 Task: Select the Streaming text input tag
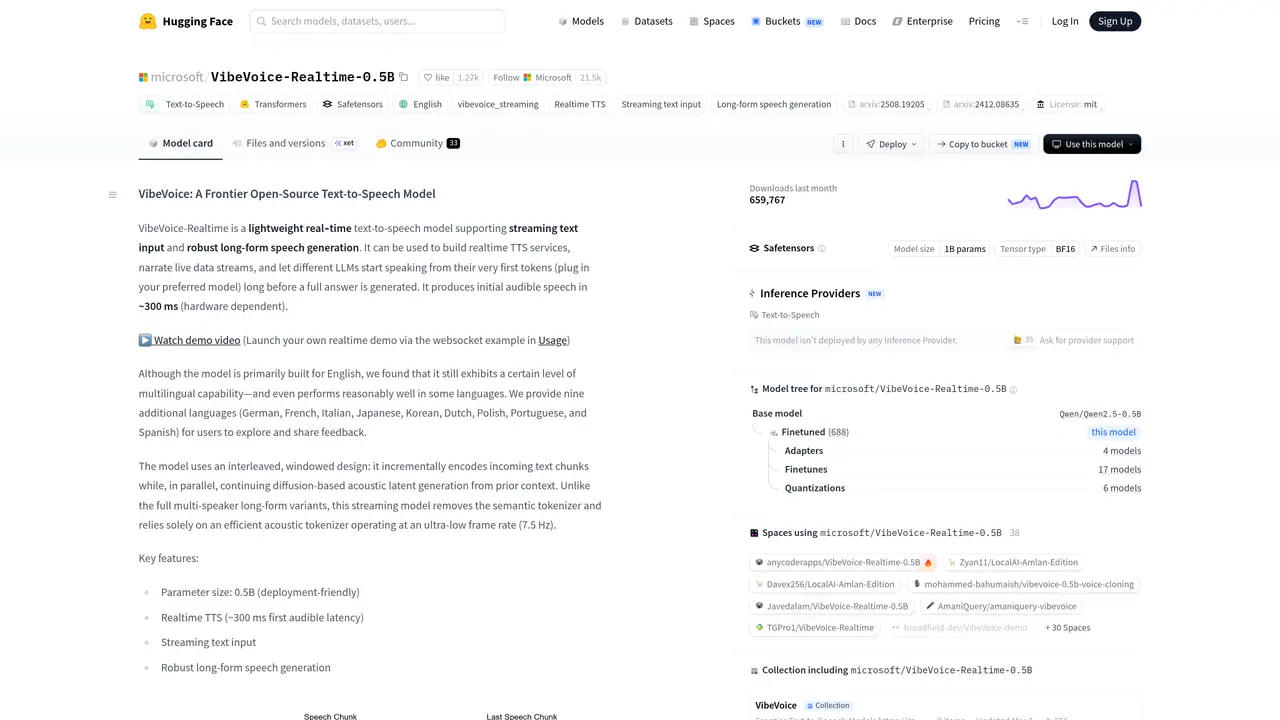[x=661, y=104]
